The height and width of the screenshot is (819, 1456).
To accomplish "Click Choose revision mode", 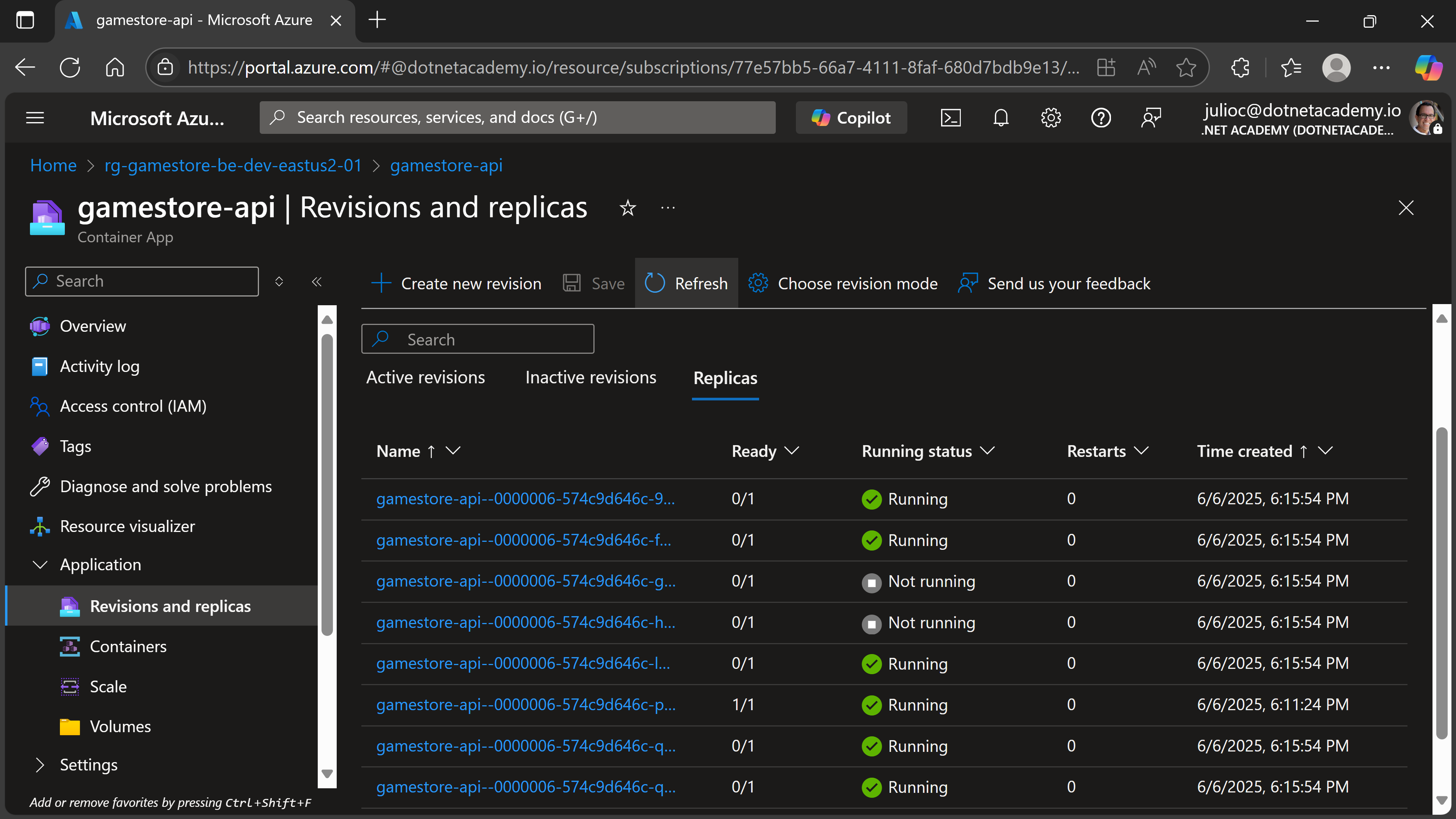I will pos(843,283).
